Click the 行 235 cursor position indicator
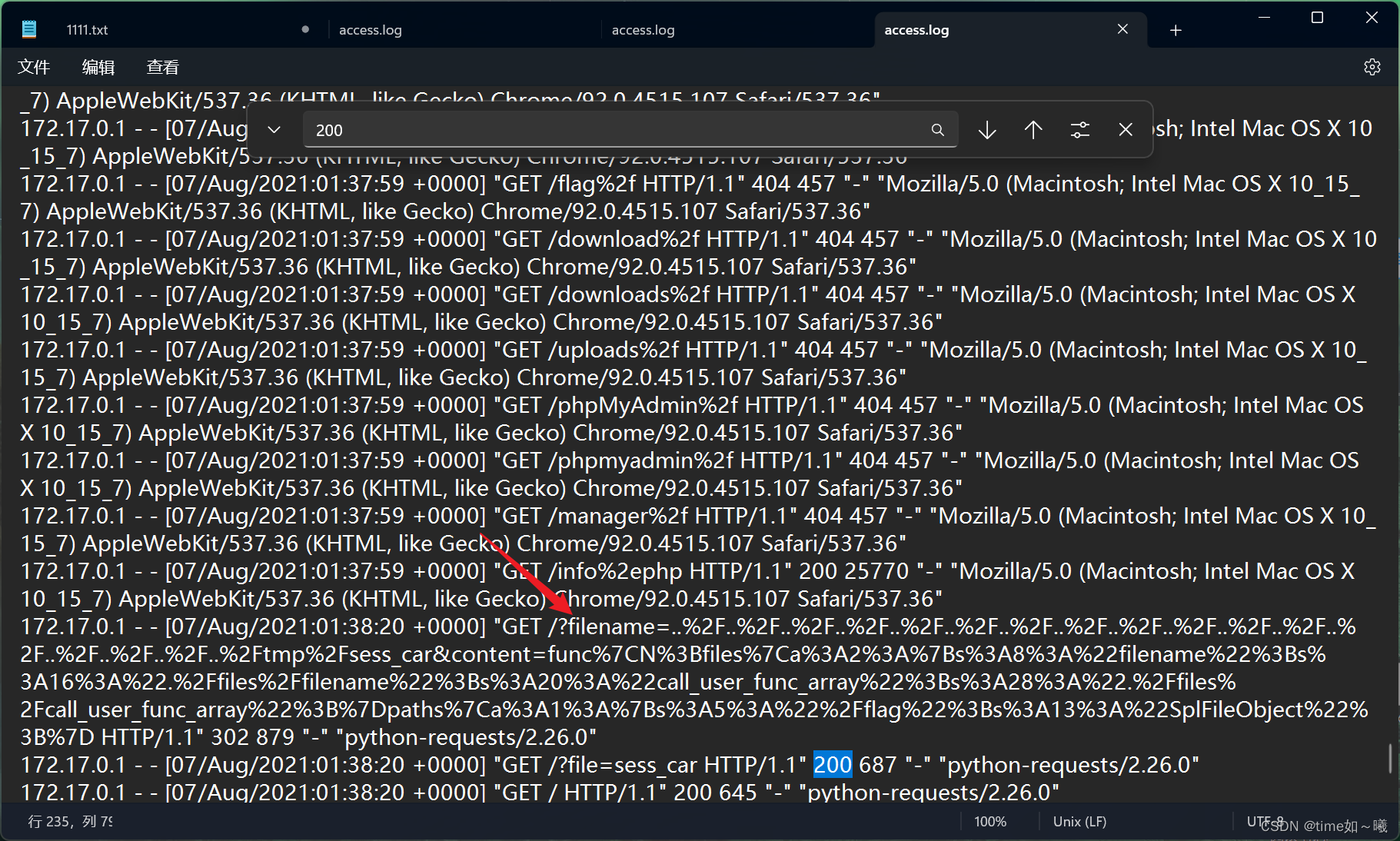 click(70, 821)
